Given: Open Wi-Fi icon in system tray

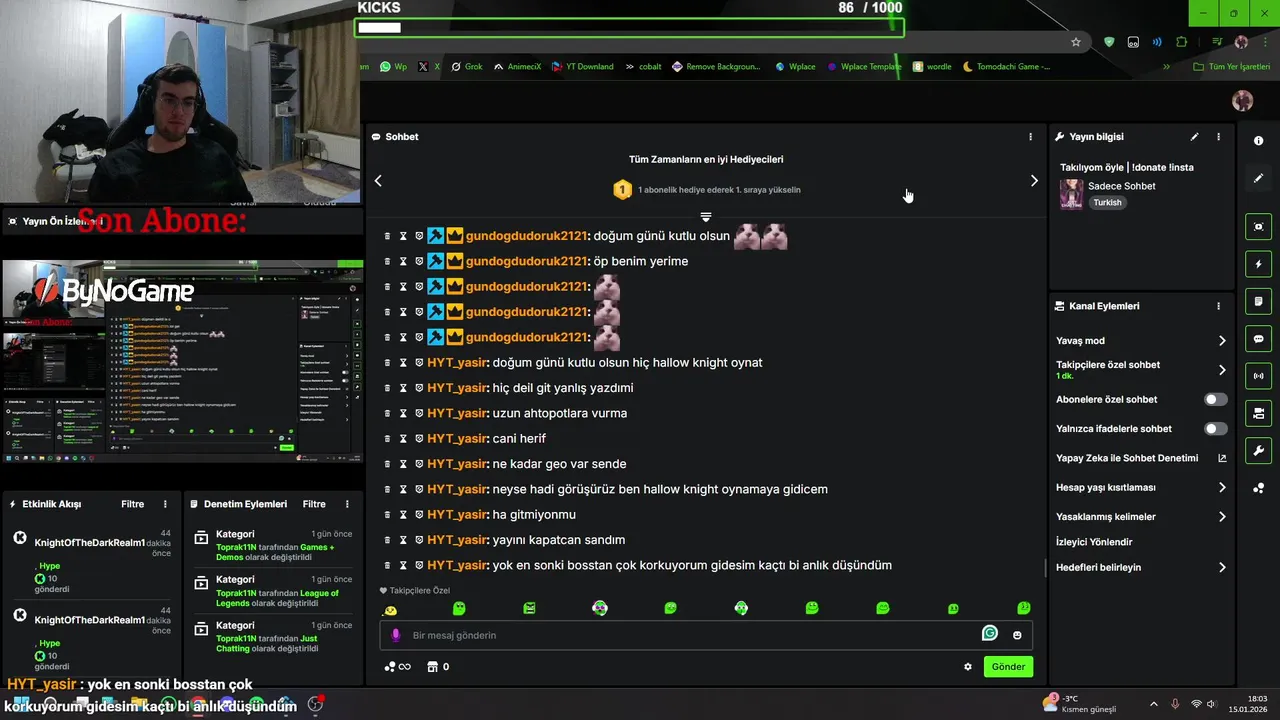Looking at the screenshot, I should pyautogui.click(x=1196, y=705).
